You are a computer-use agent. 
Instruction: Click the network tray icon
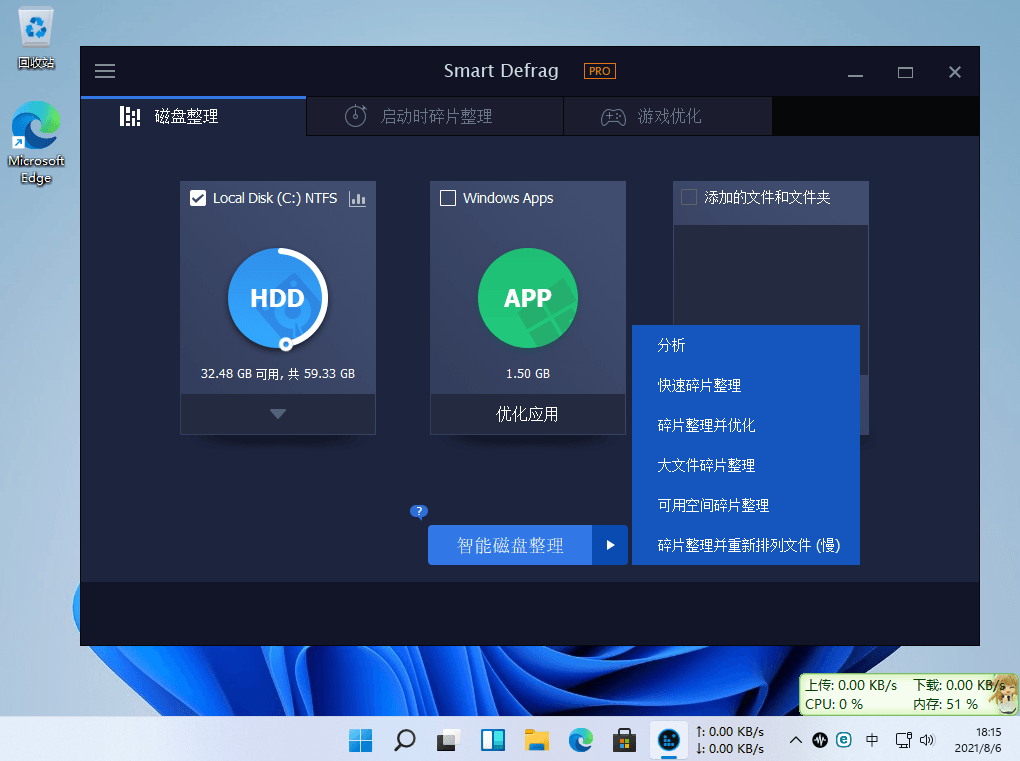(903, 740)
